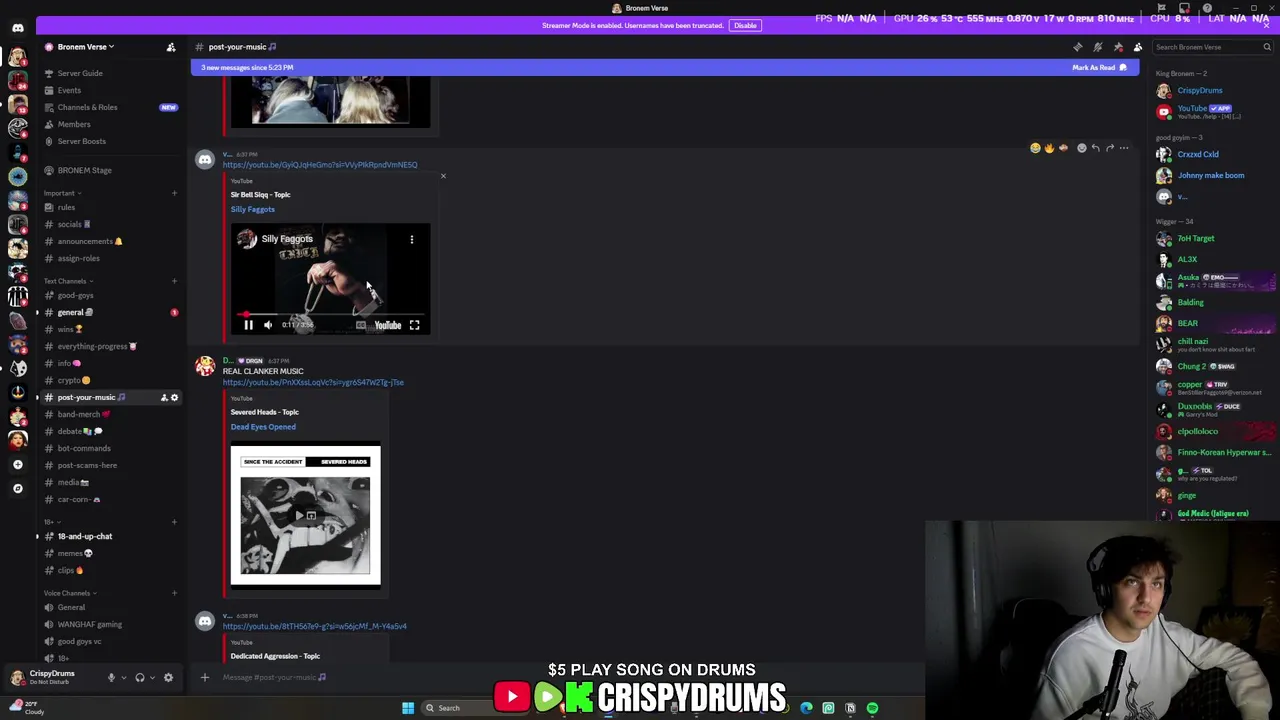
Task: Add a server plus icon
Action: [17, 464]
